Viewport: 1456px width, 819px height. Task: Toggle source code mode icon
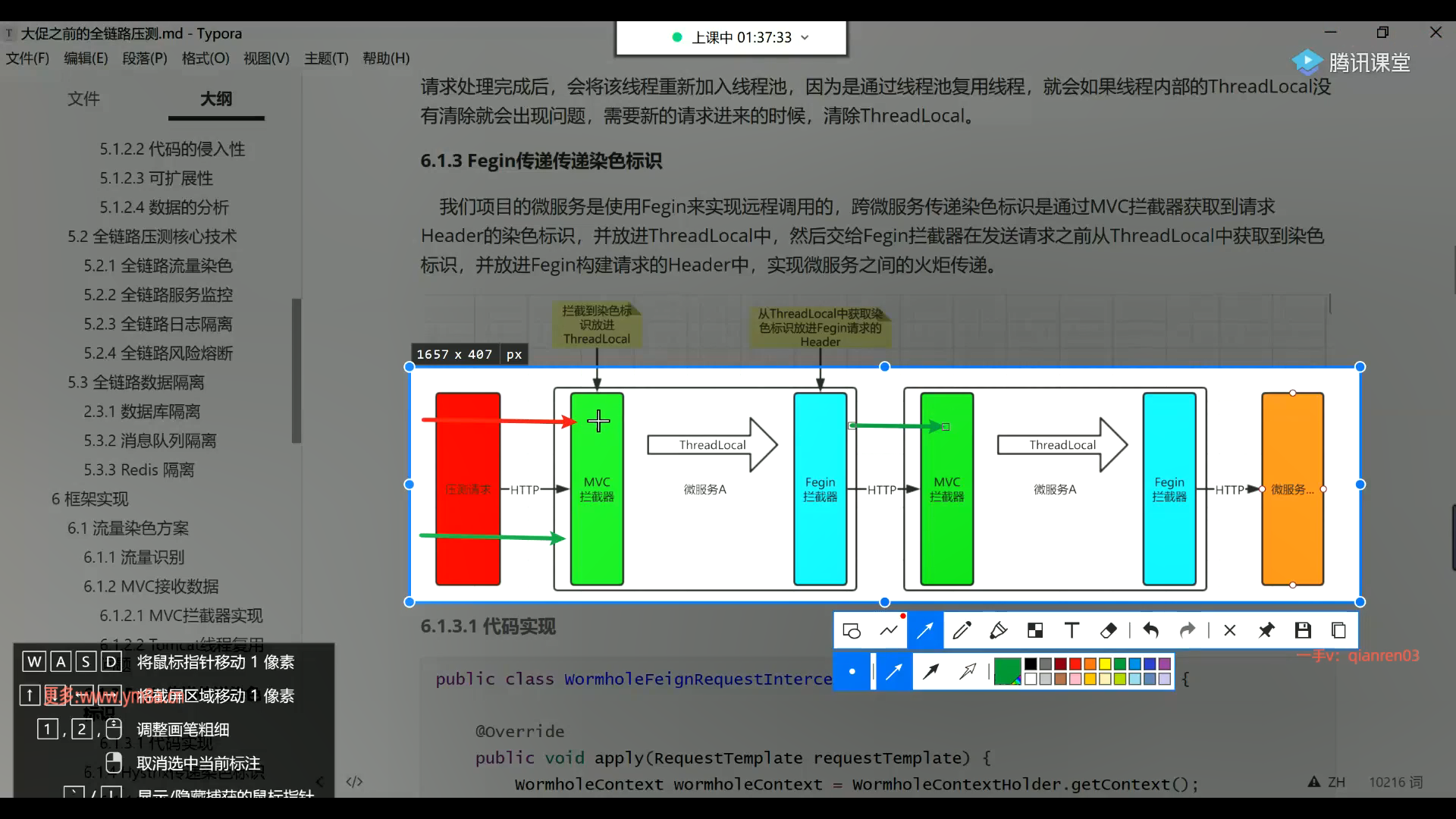click(x=354, y=782)
